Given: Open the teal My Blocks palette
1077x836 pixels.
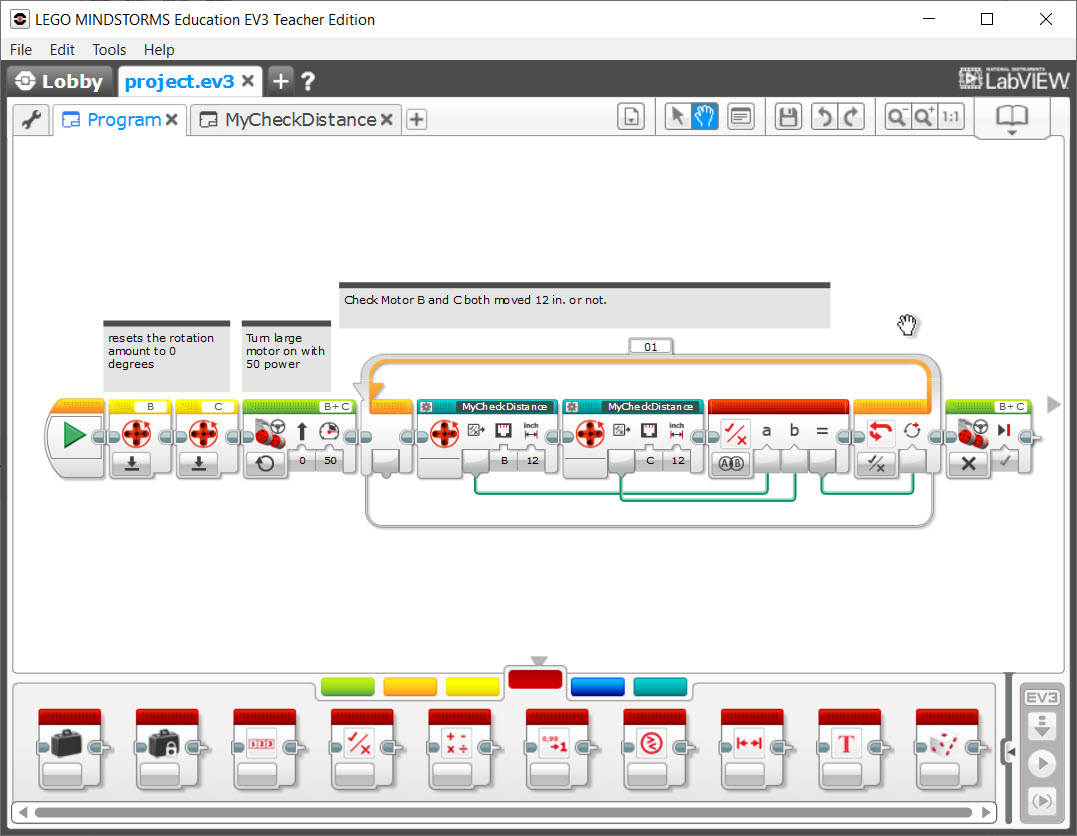Looking at the screenshot, I should click(660, 686).
